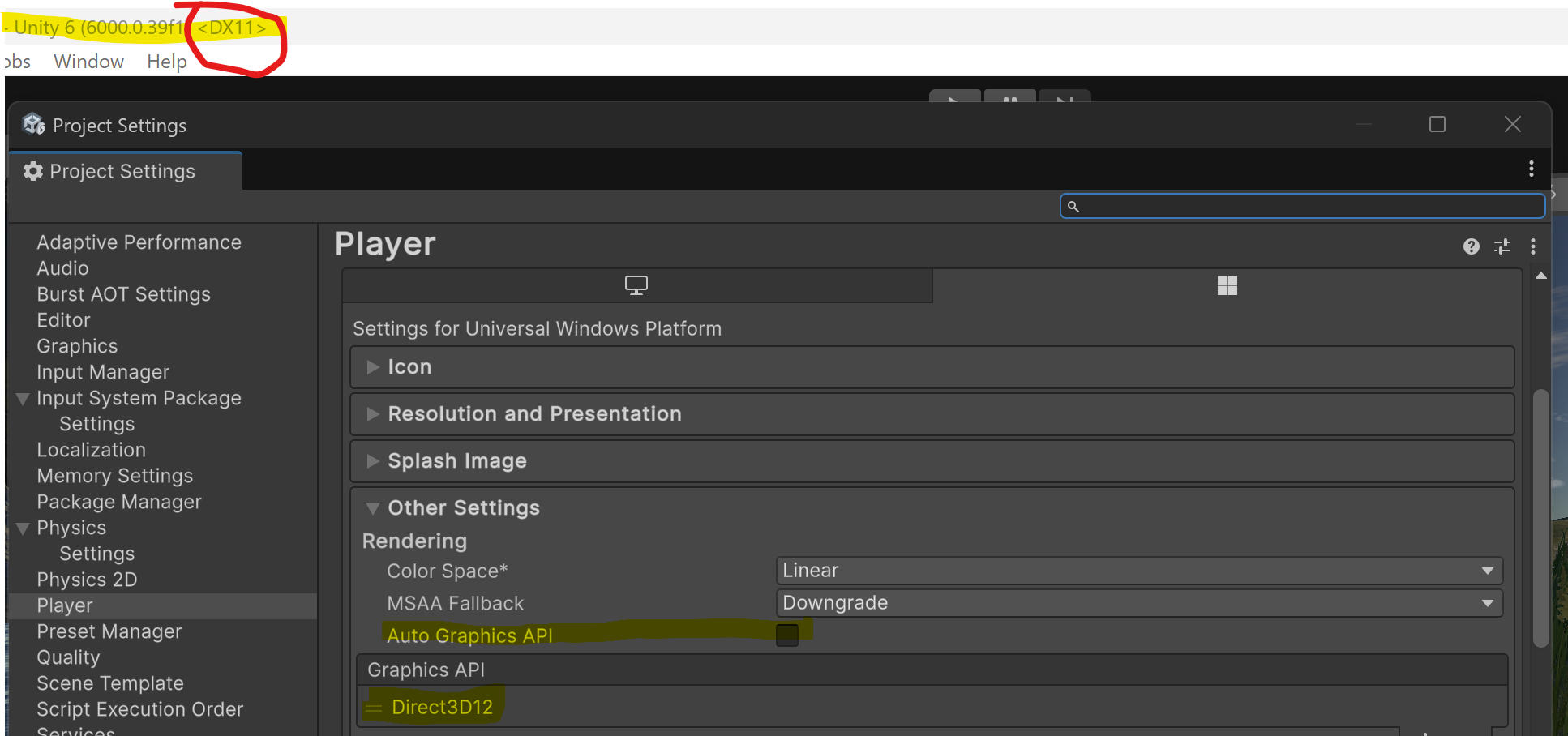This screenshot has height=736, width=1568.
Task: Expand the Splash Image section
Action: [373, 460]
